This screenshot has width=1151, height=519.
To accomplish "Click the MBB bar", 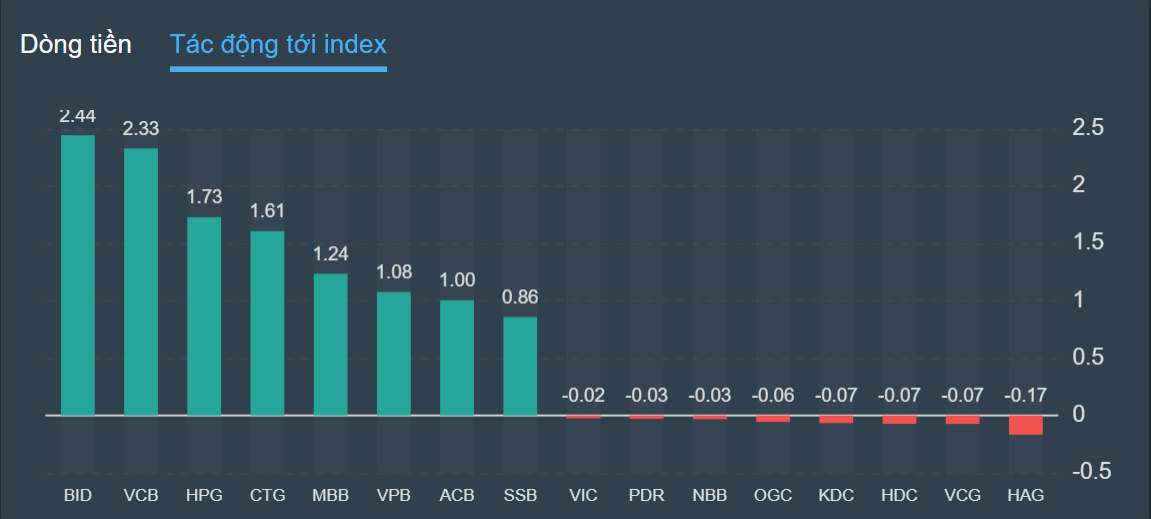I will [330, 344].
